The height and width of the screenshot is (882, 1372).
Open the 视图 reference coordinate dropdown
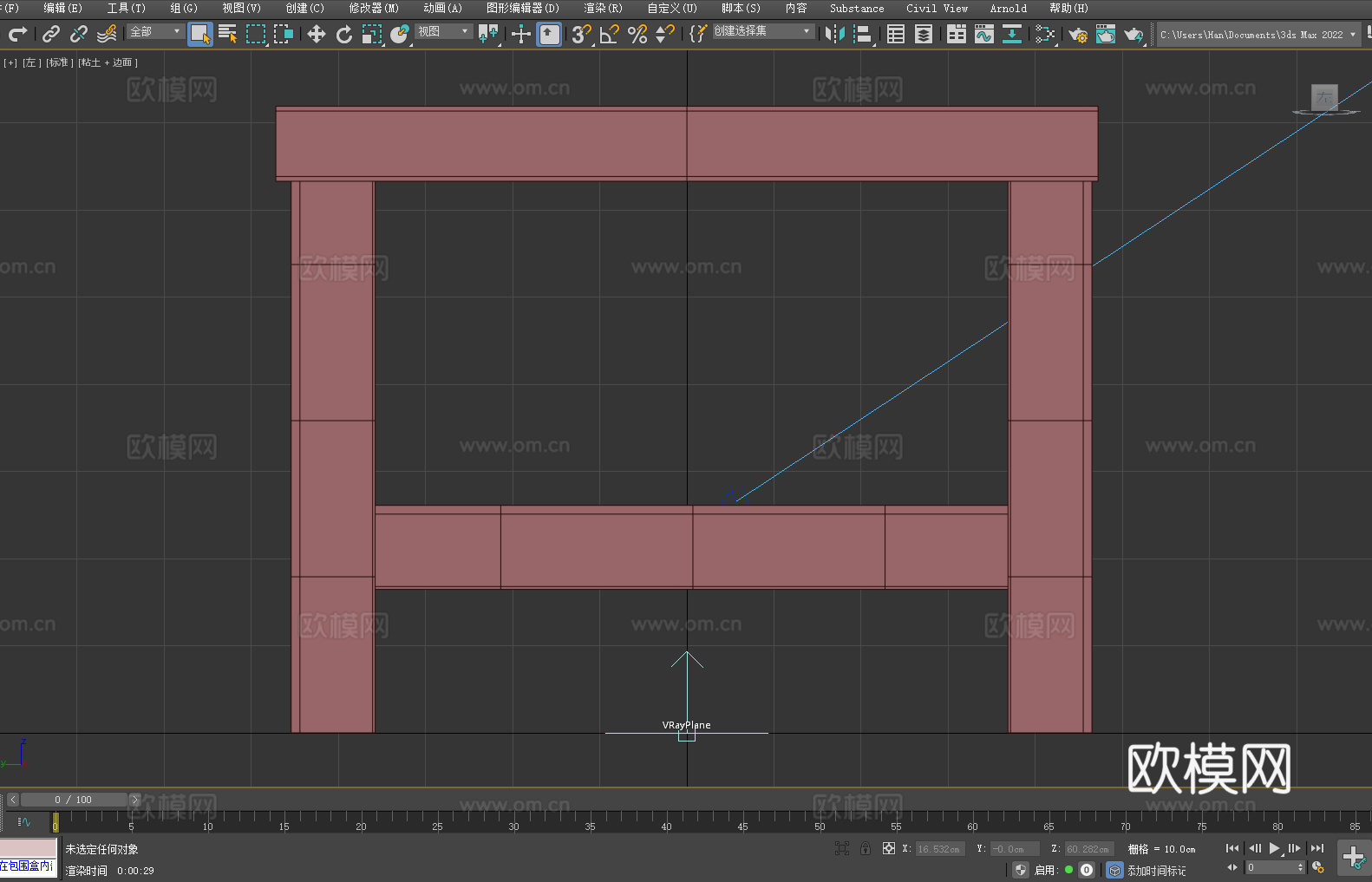click(x=443, y=31)
